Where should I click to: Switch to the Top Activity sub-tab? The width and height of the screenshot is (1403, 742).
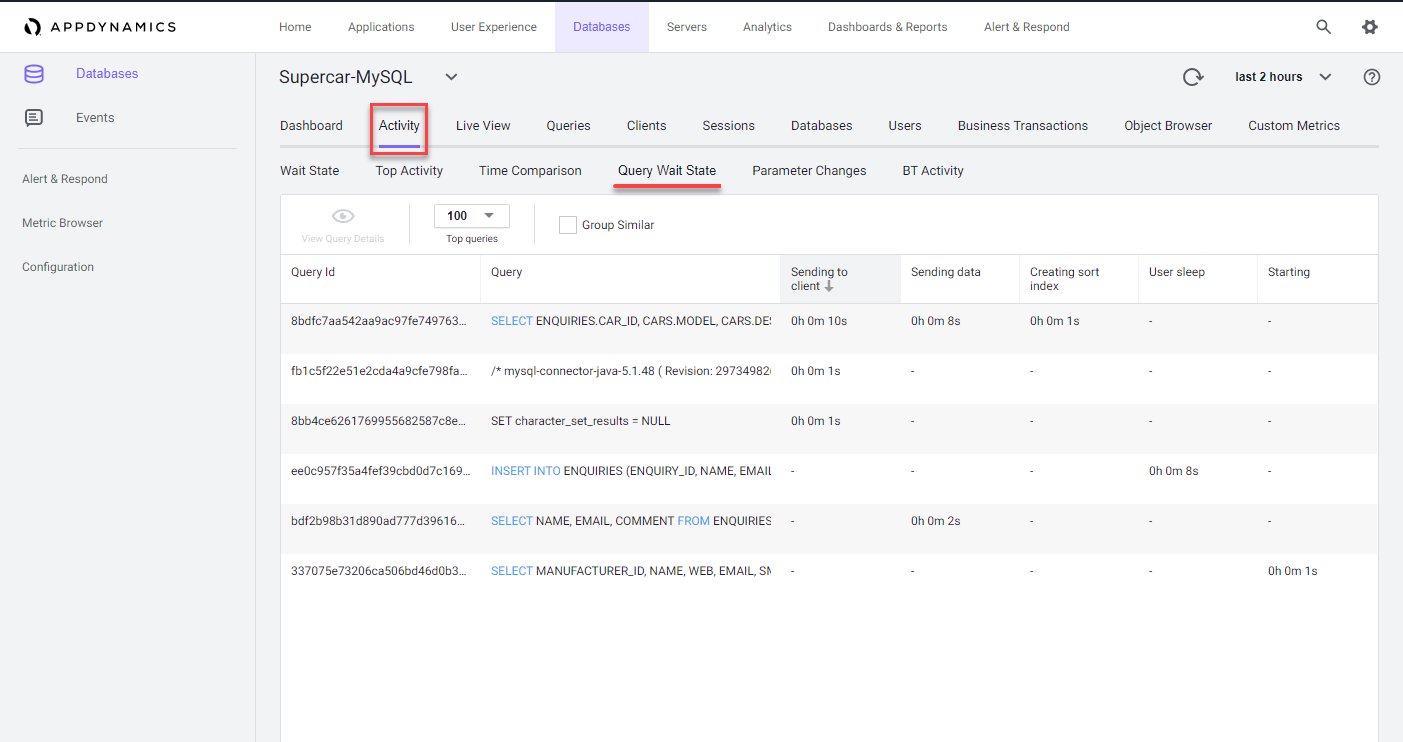coord(409,171)
